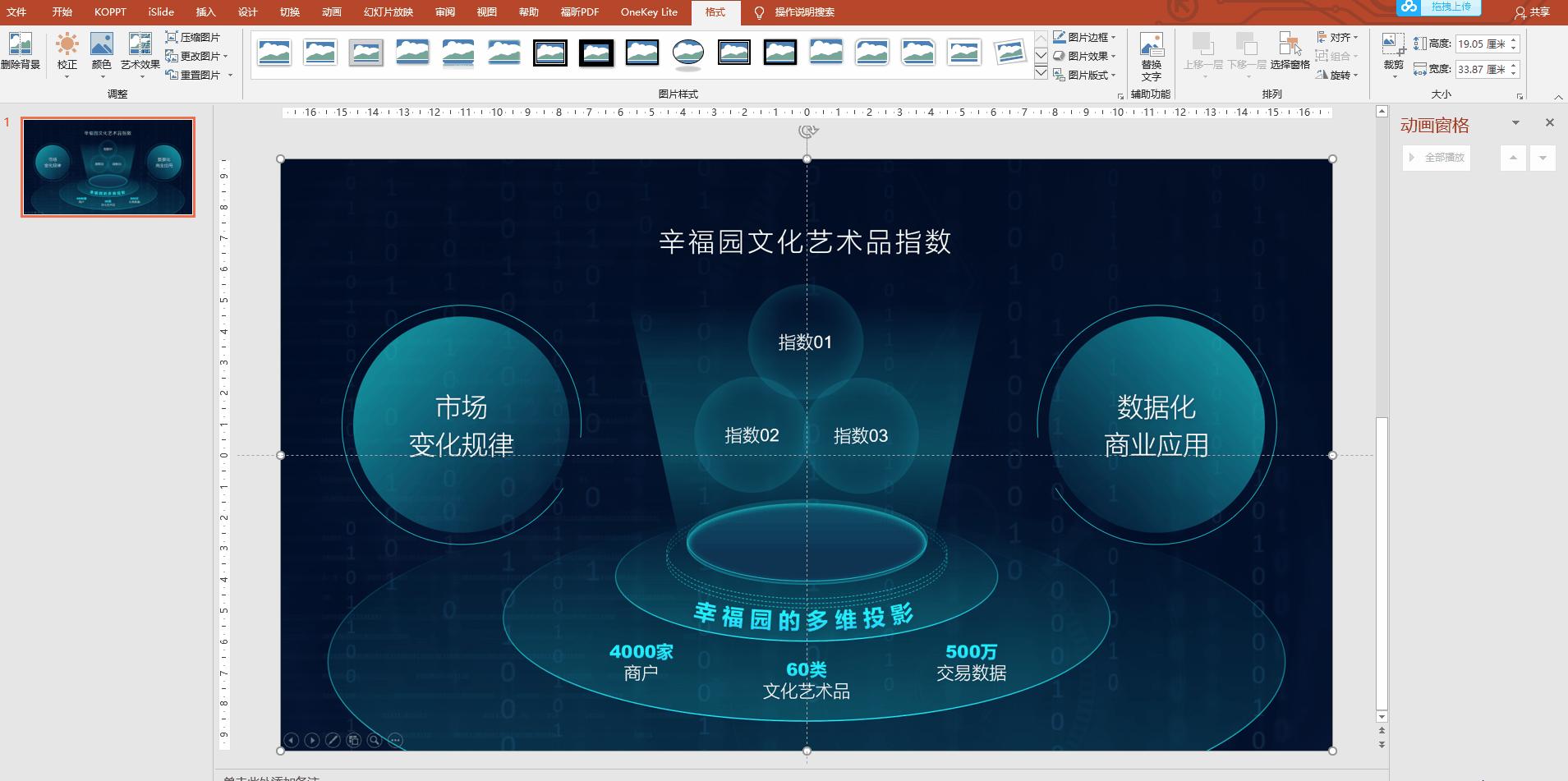1568x781 pixels.
Task: Open the Insert (插入) ribbon tab
Action: click(205, 12)
